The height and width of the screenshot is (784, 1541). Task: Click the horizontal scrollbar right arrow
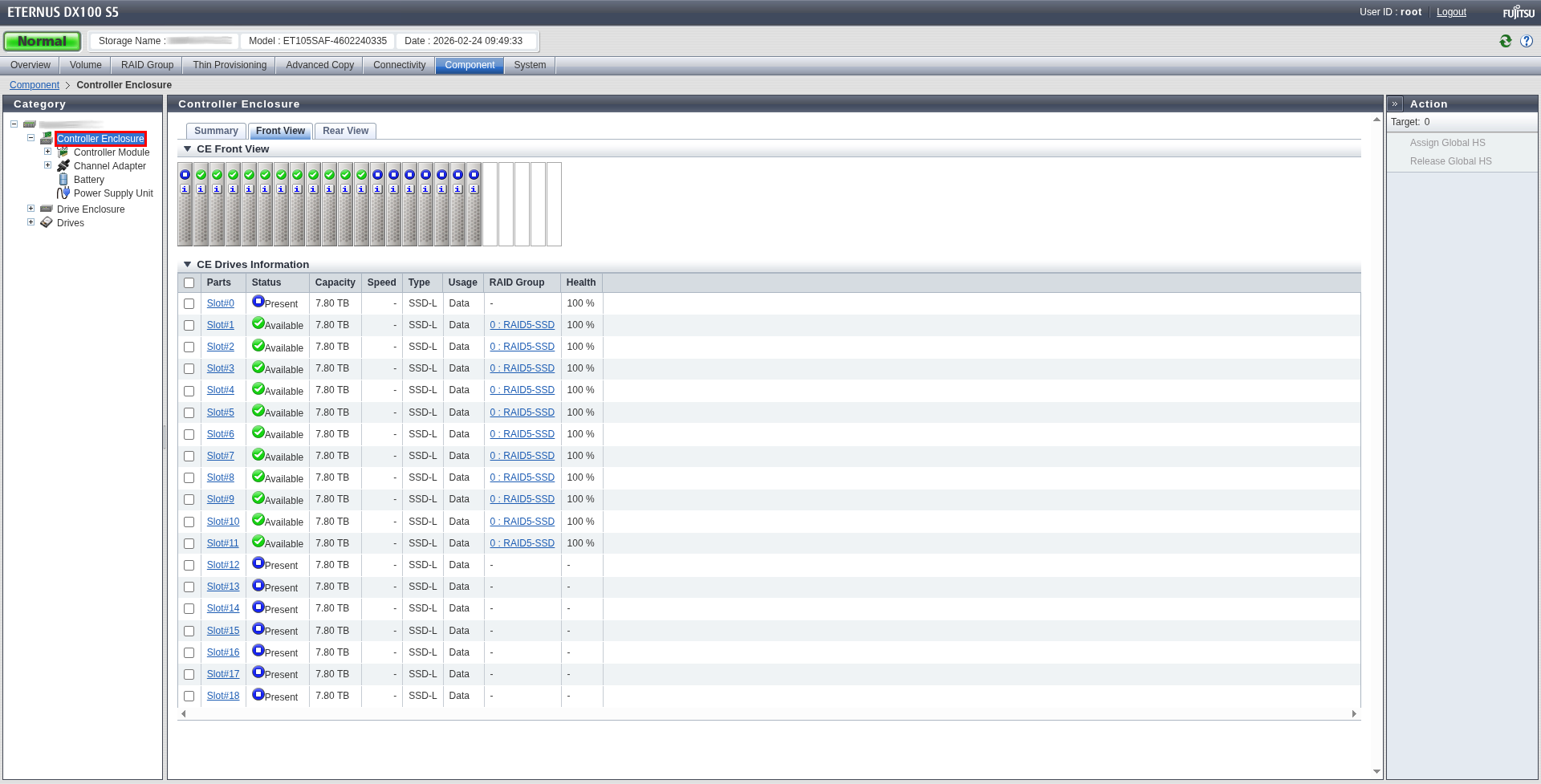[x=1354, y=714]
